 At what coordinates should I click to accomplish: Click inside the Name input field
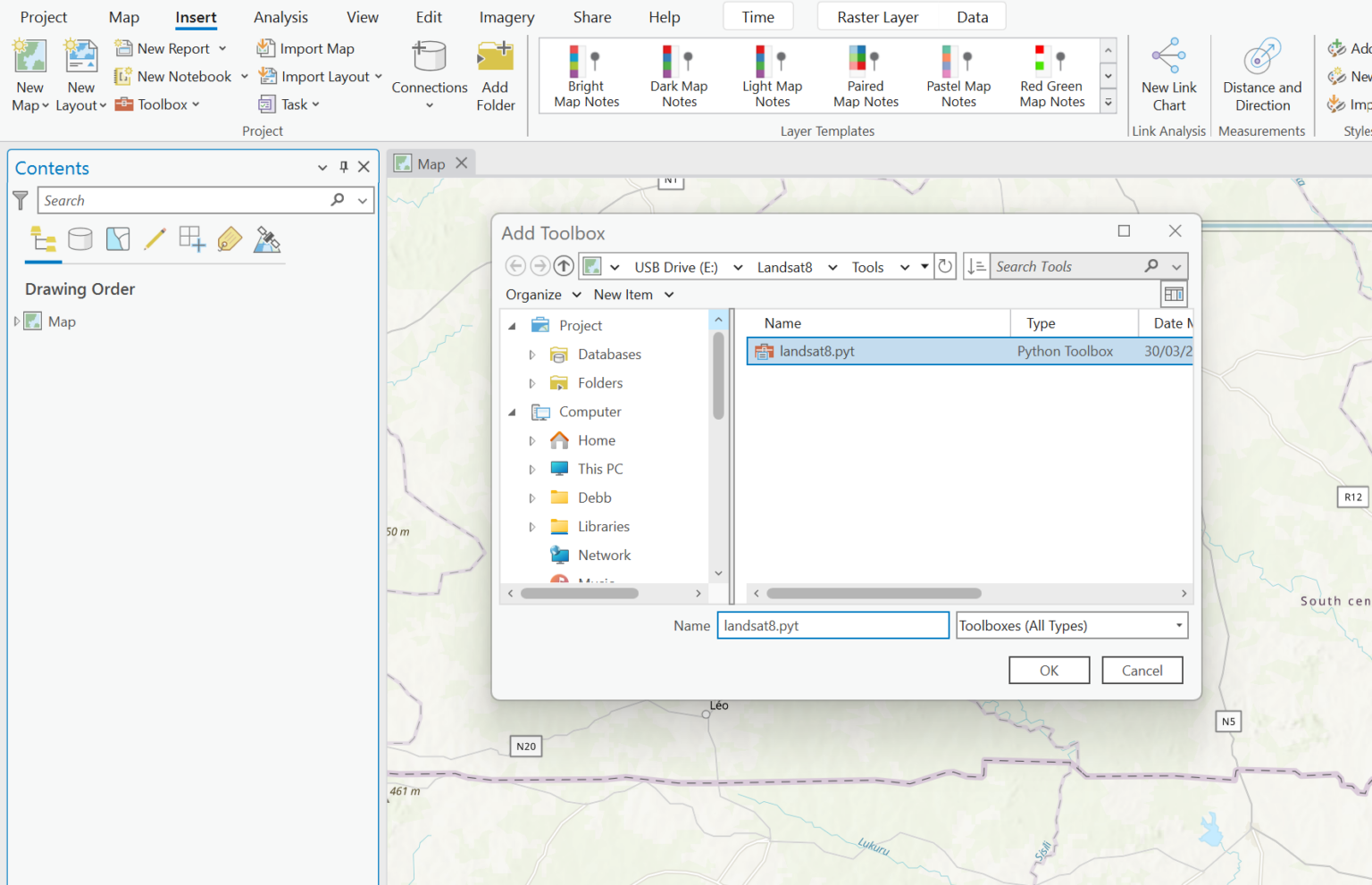(x=832, y=625)
